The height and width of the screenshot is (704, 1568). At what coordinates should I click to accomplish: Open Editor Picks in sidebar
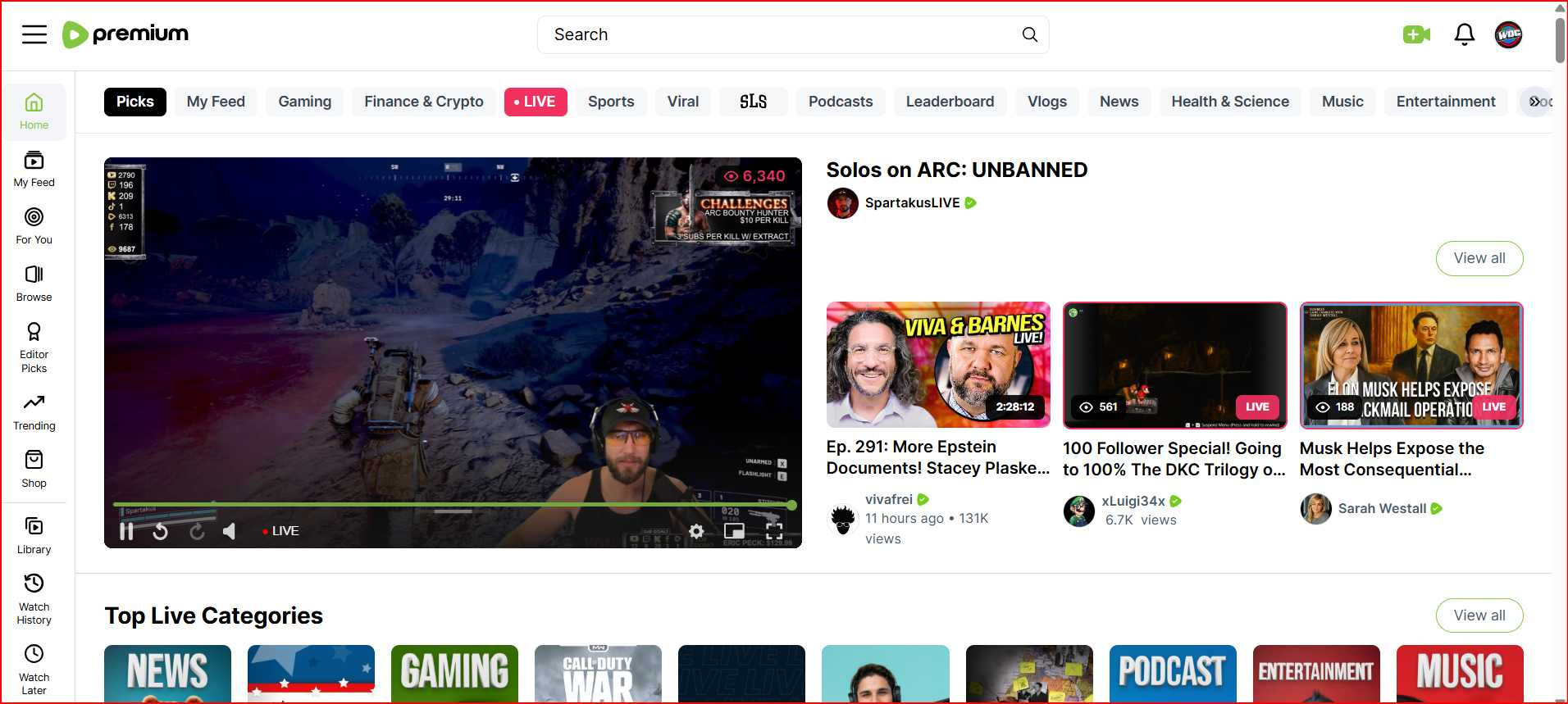click(x=34, y=347)
